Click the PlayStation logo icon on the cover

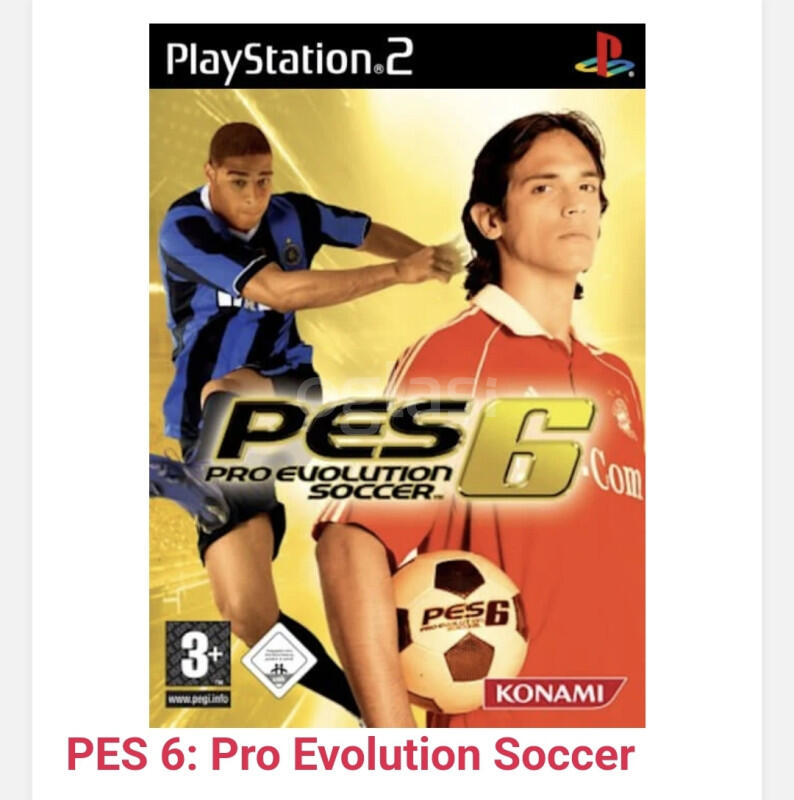tap(605, 55)
